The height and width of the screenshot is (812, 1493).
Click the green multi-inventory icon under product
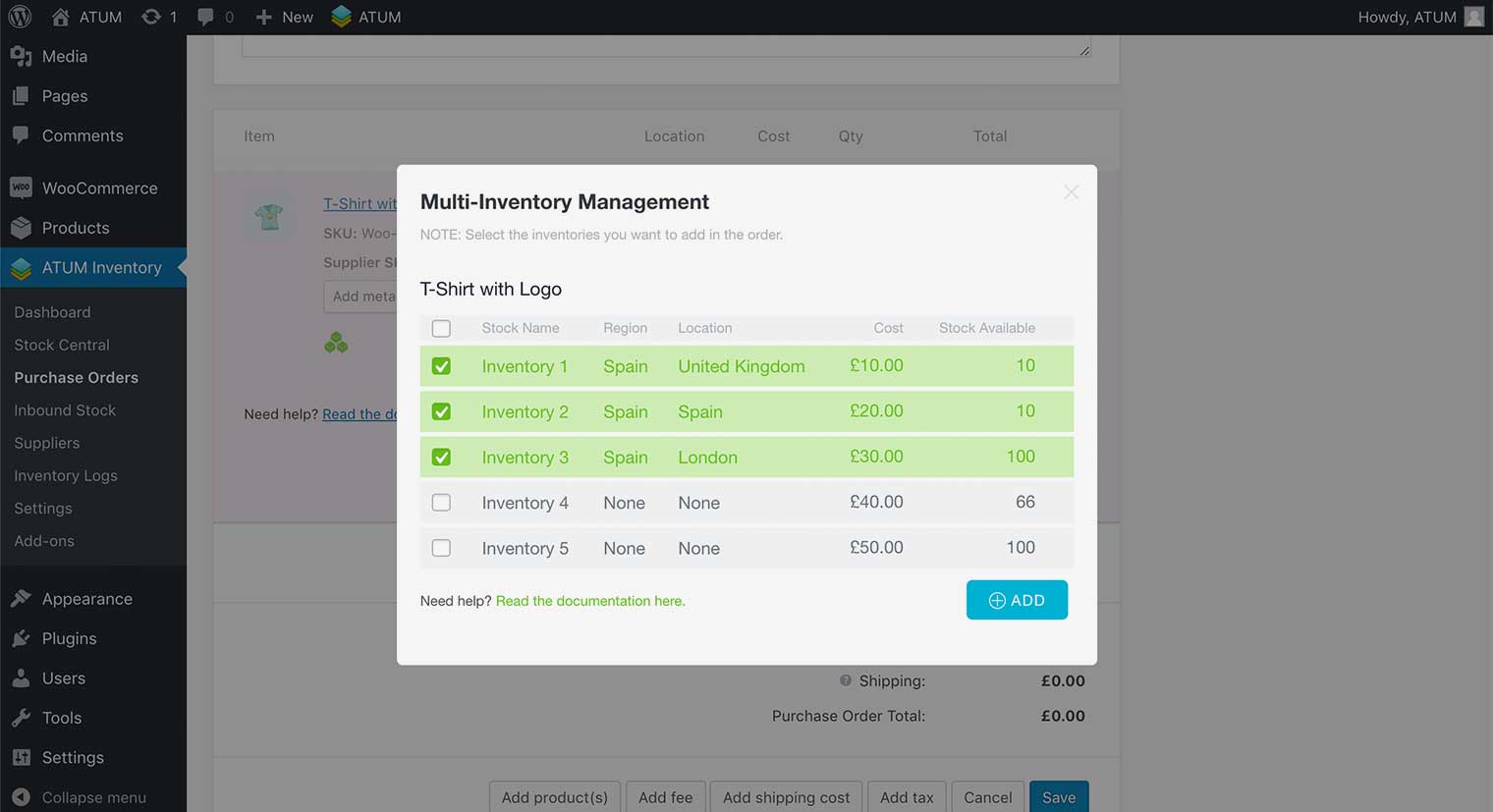[x=336, y=343]
